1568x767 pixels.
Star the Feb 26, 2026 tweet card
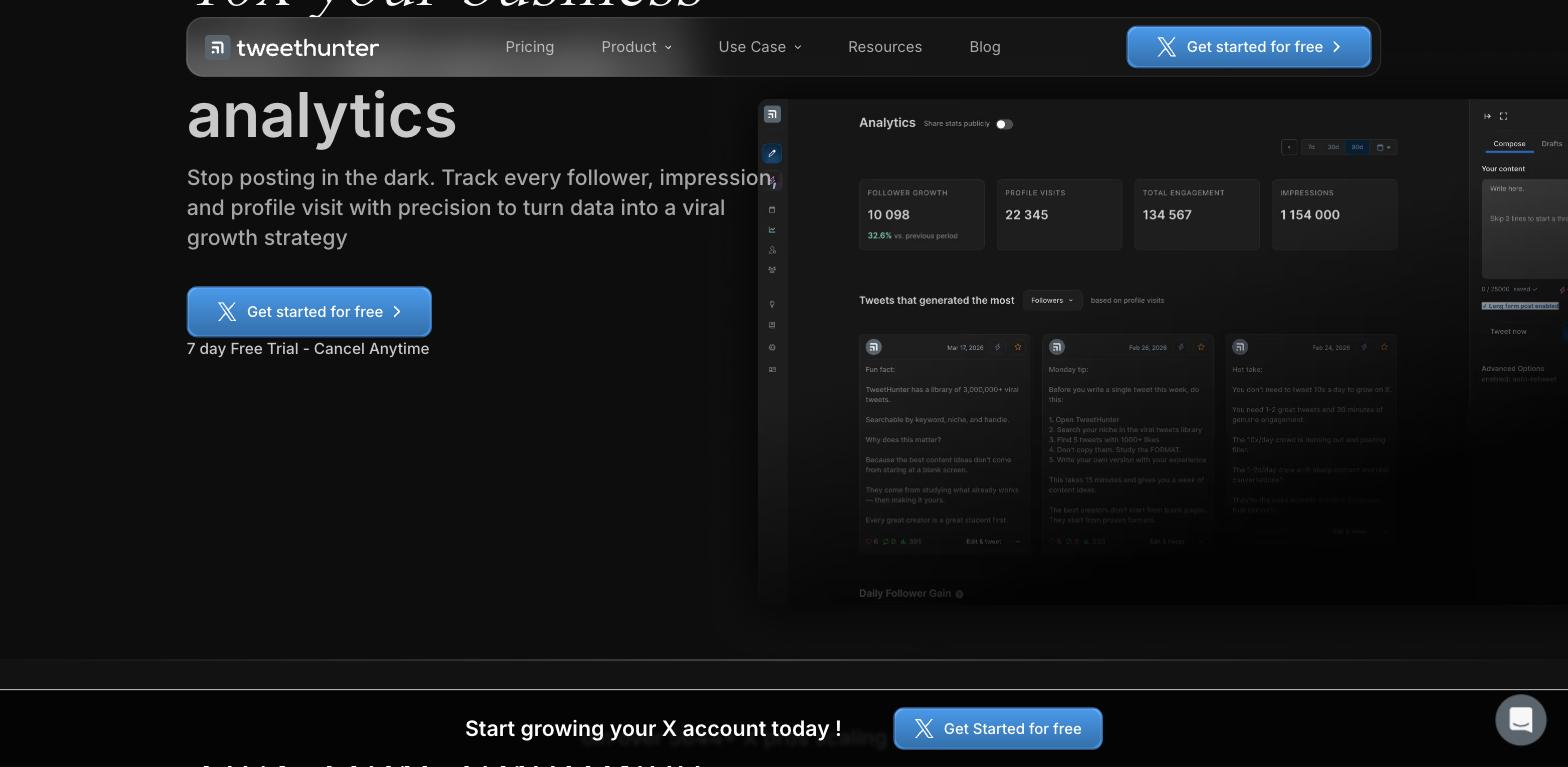click(x=1201, y=347)
